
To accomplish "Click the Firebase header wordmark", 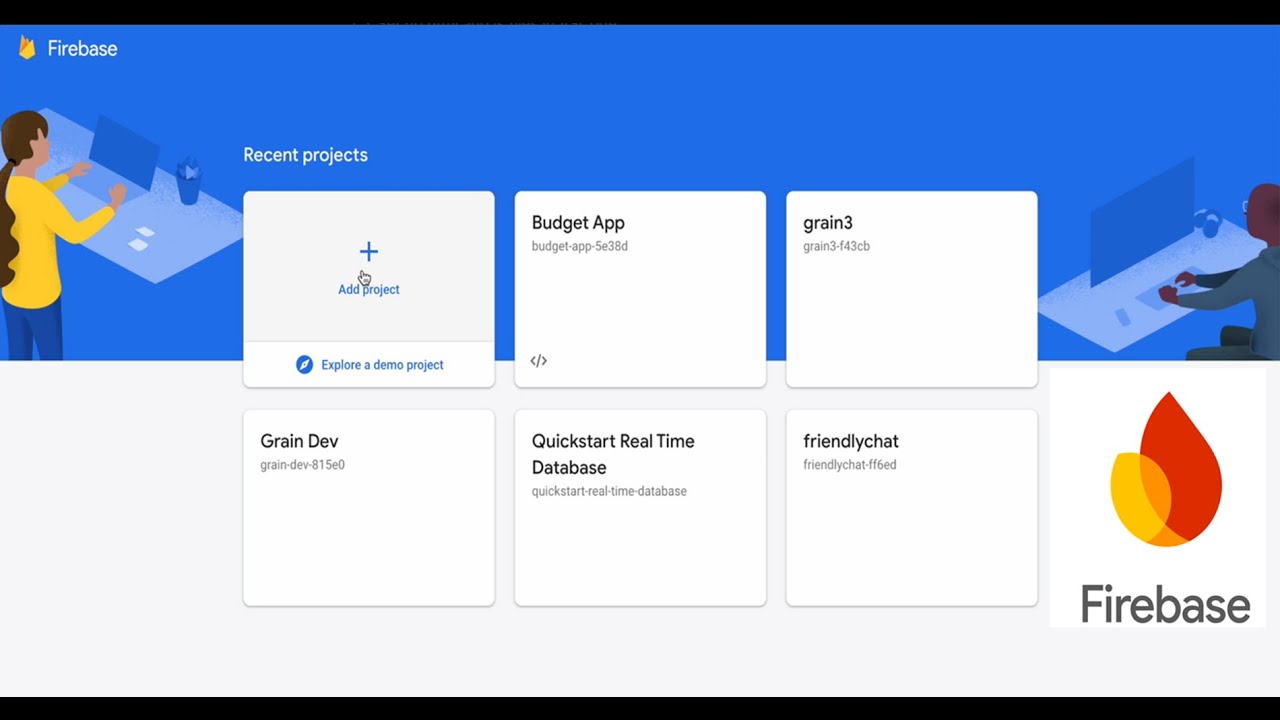I will click(x=82, y=49).
